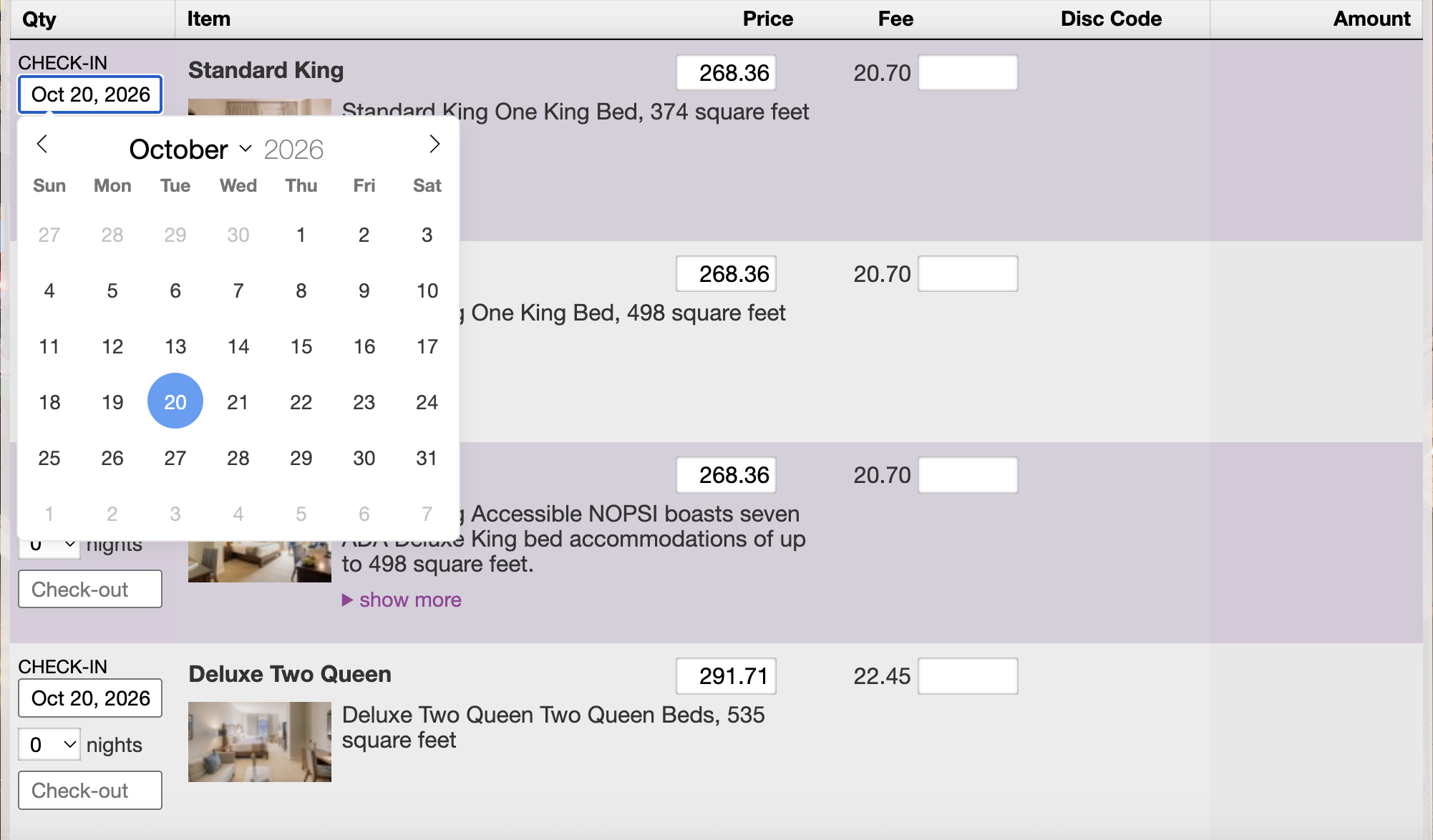Click Standard King discount code box
Screen dimensions: 1433x840
[x=968, y=73]
